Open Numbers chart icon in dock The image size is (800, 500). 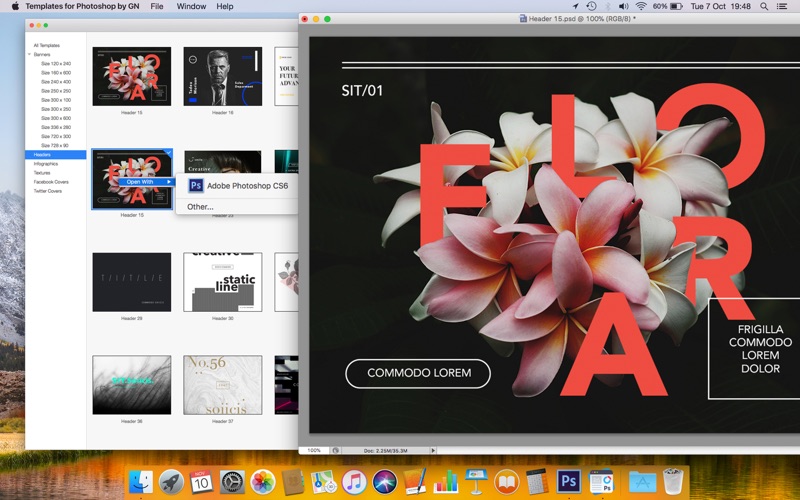[445, 481]
